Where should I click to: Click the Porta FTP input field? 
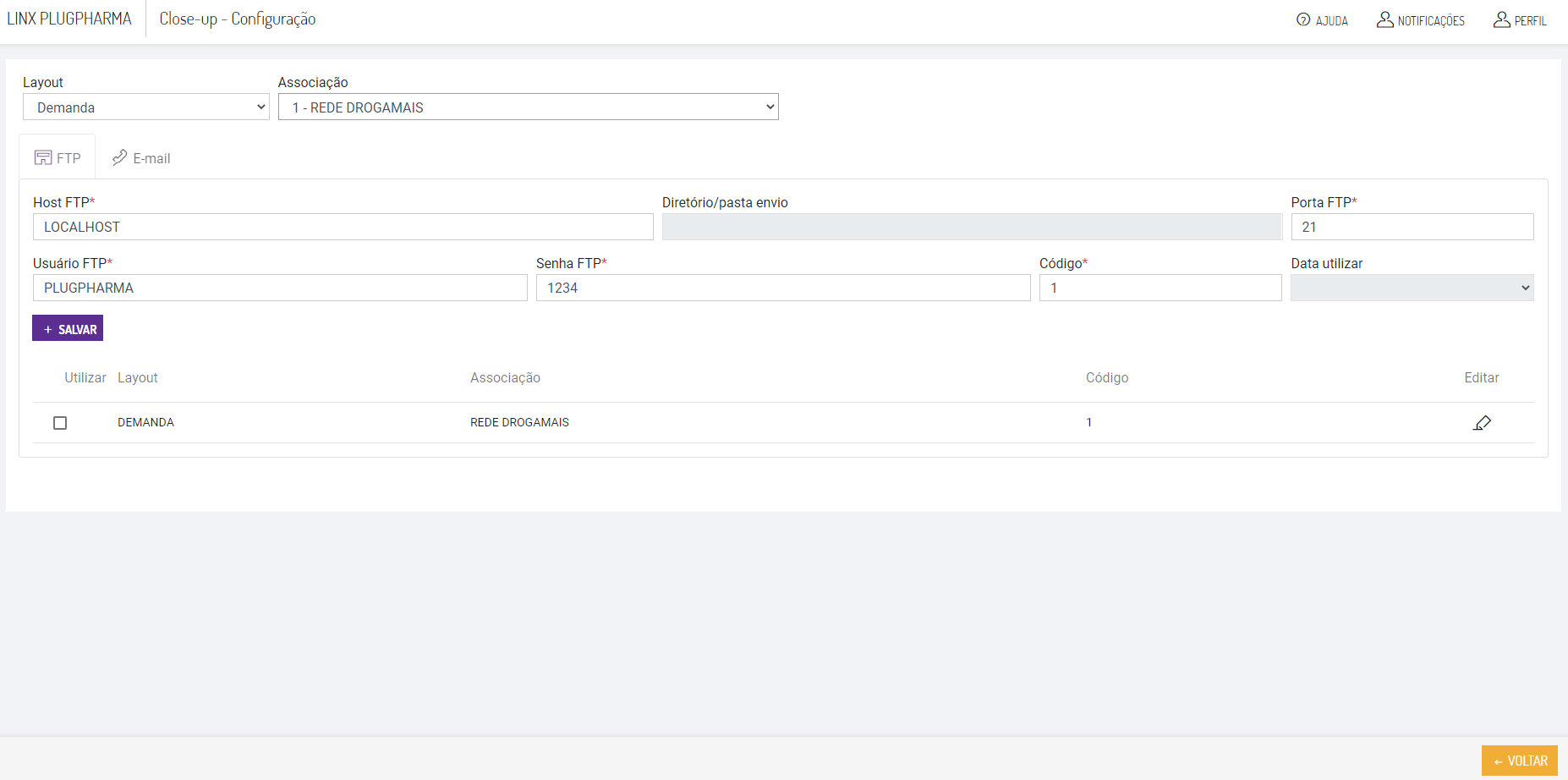[x=1412, y=227]
